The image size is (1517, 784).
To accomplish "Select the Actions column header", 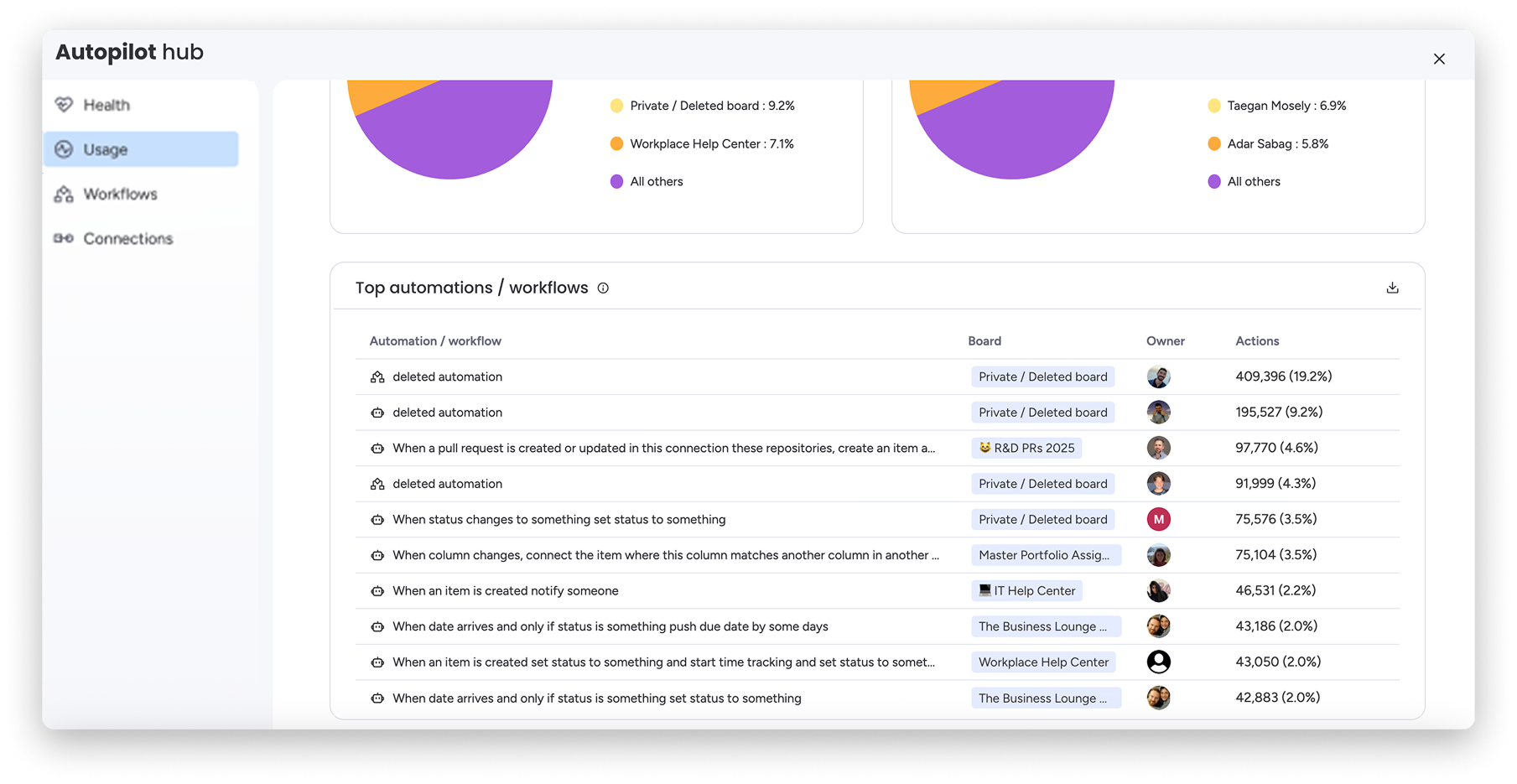I will [1256, 341].
